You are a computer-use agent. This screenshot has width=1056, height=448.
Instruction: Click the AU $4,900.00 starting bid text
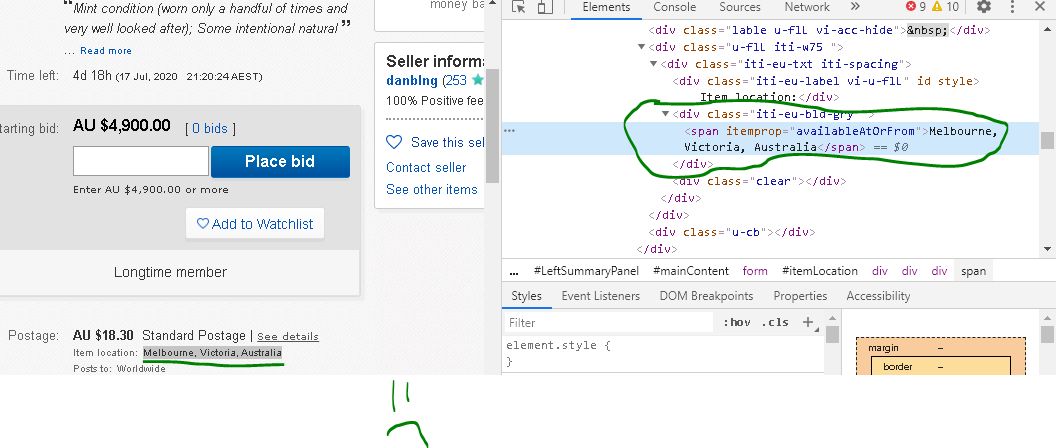(121, 126)
